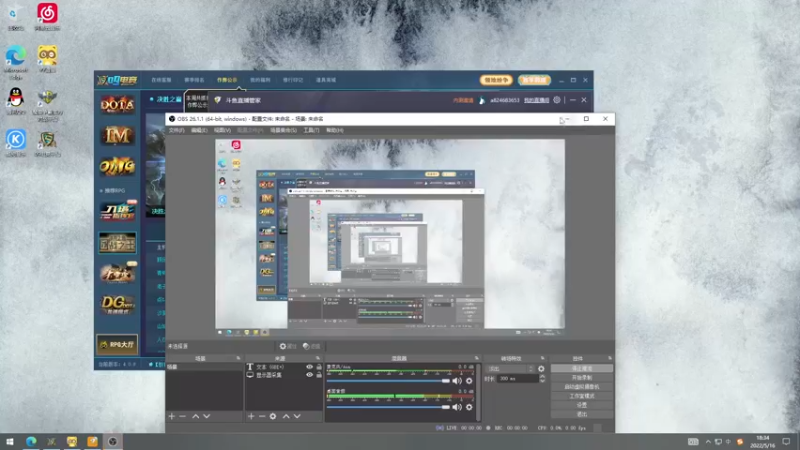Click 工作室模式 button in OBS controls
The image size is (800, 450).
[x=582, y=396]
